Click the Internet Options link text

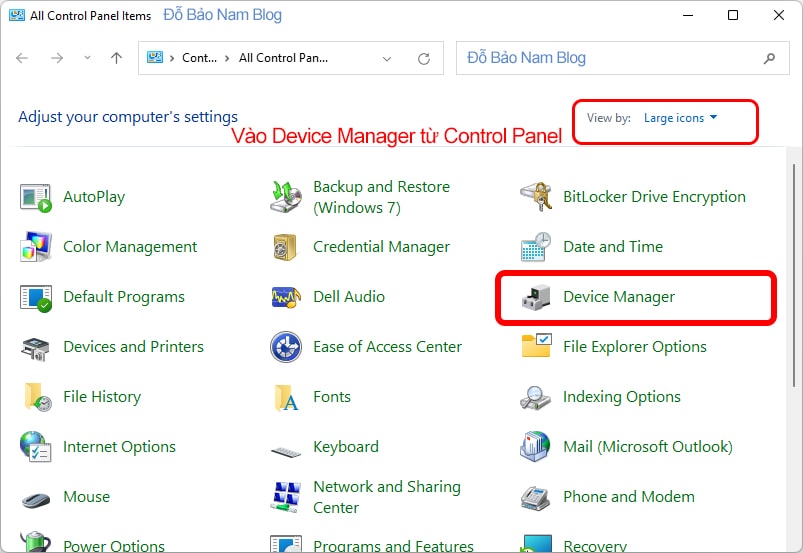coord(119,447)
